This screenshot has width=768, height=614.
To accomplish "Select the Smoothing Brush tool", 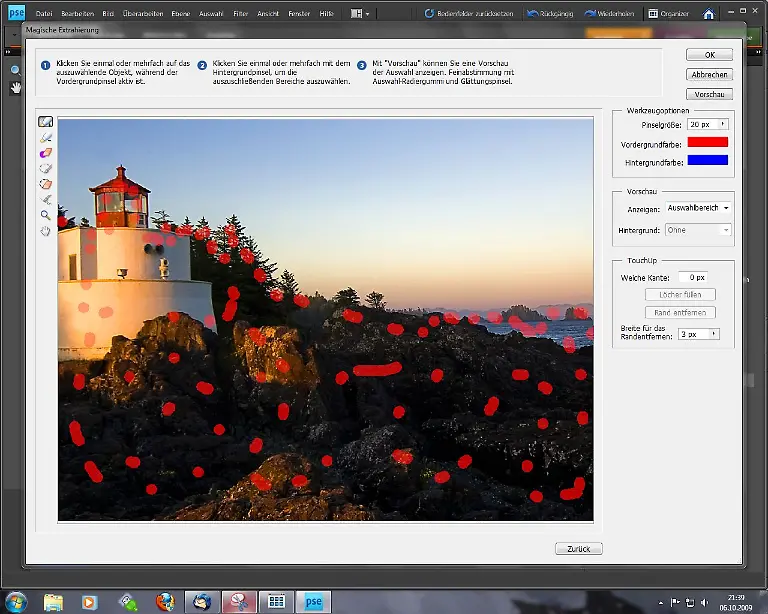I will click(45, 199).
